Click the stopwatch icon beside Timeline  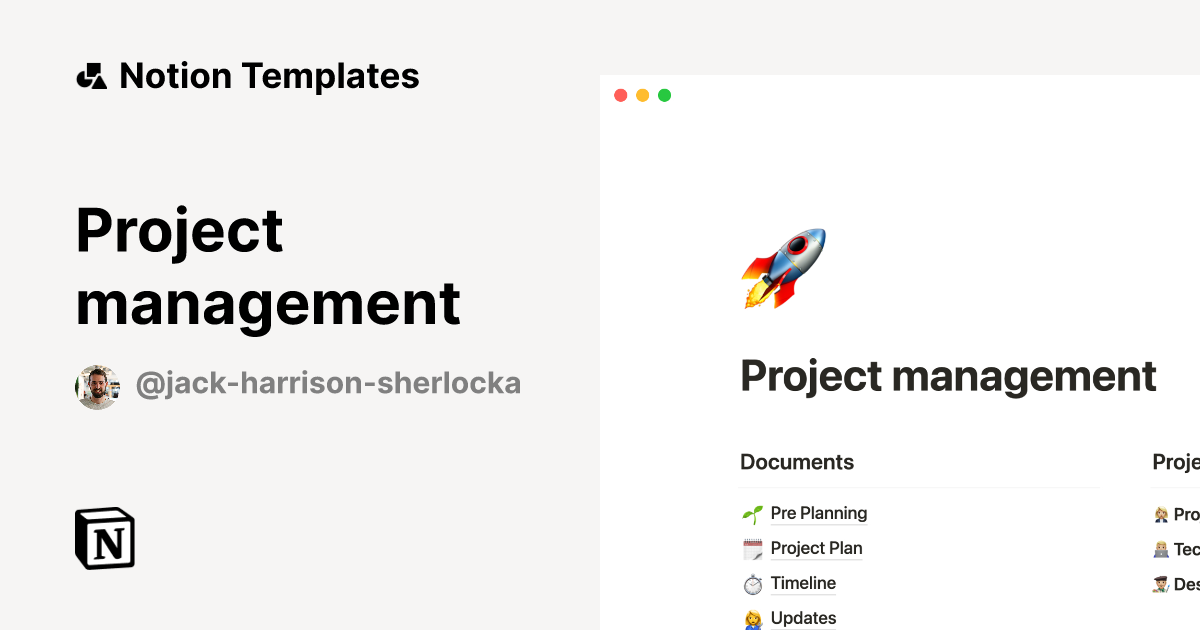[752, 584]
